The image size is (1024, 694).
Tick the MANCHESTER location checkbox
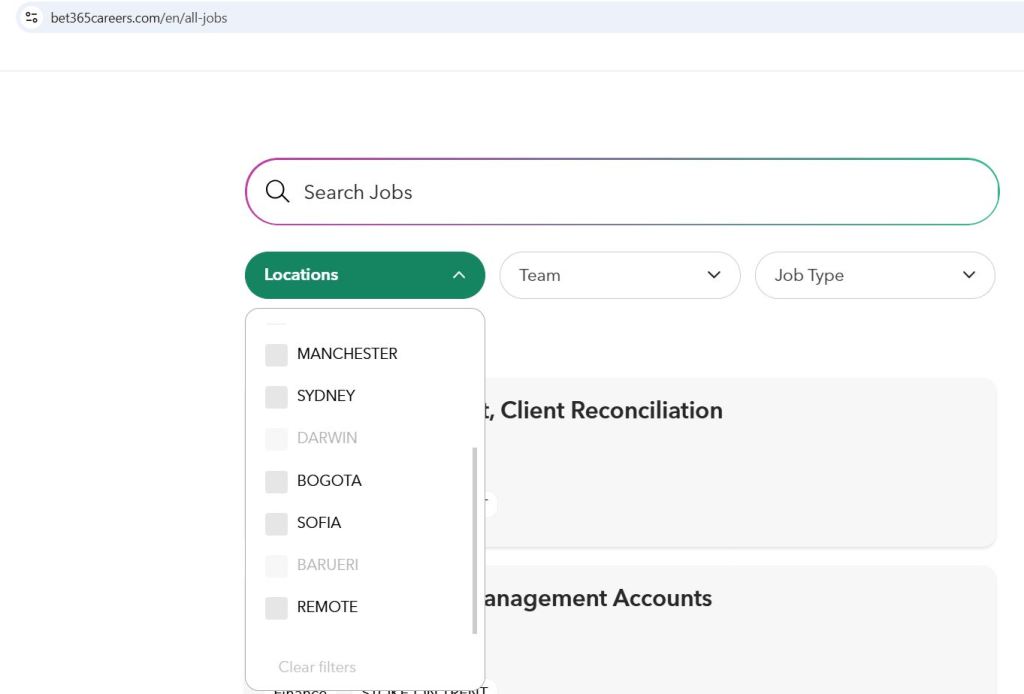coord(276,354)
